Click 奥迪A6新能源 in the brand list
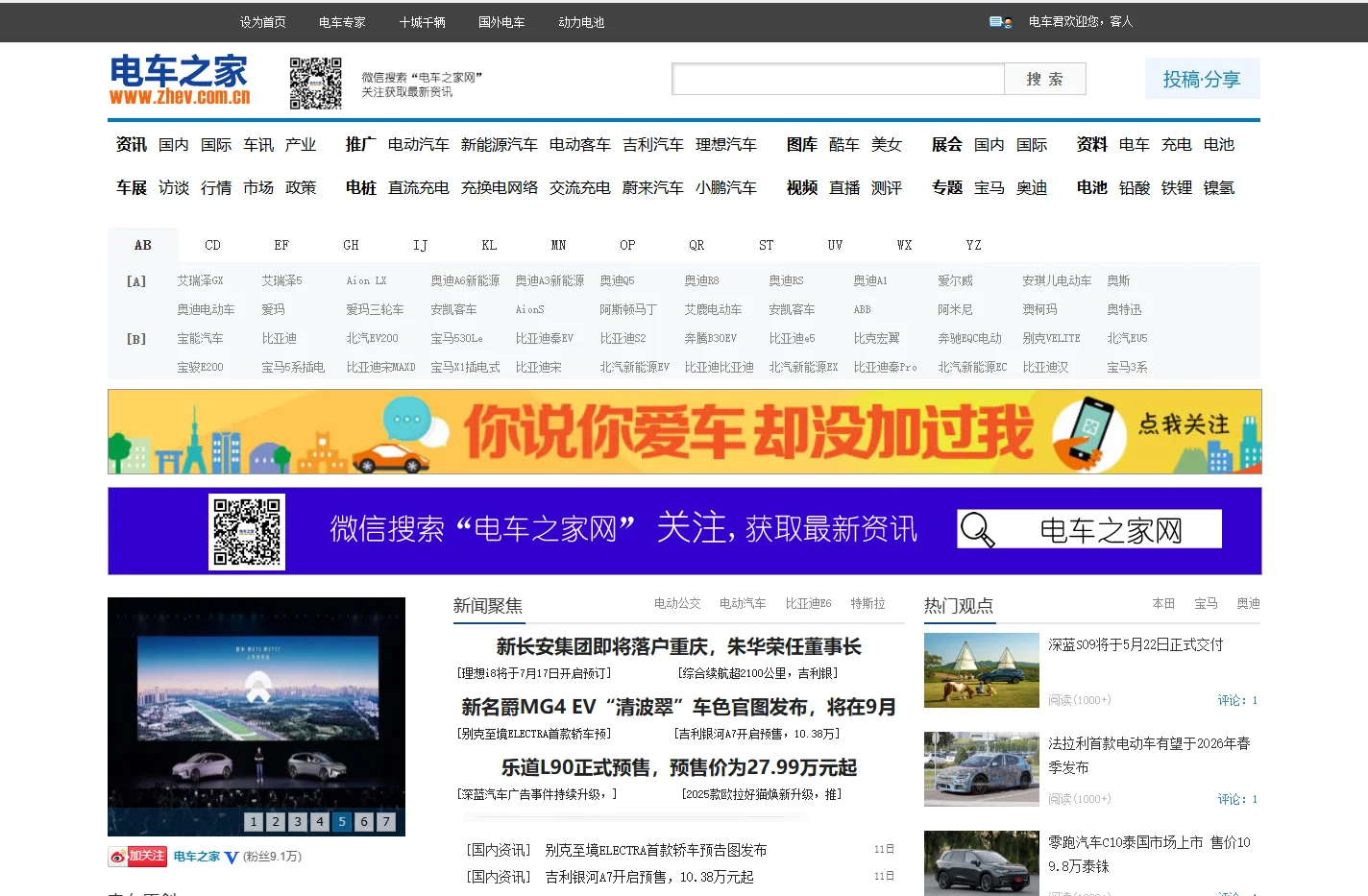This screenshot has width=1368, height=896. (465, 280)
